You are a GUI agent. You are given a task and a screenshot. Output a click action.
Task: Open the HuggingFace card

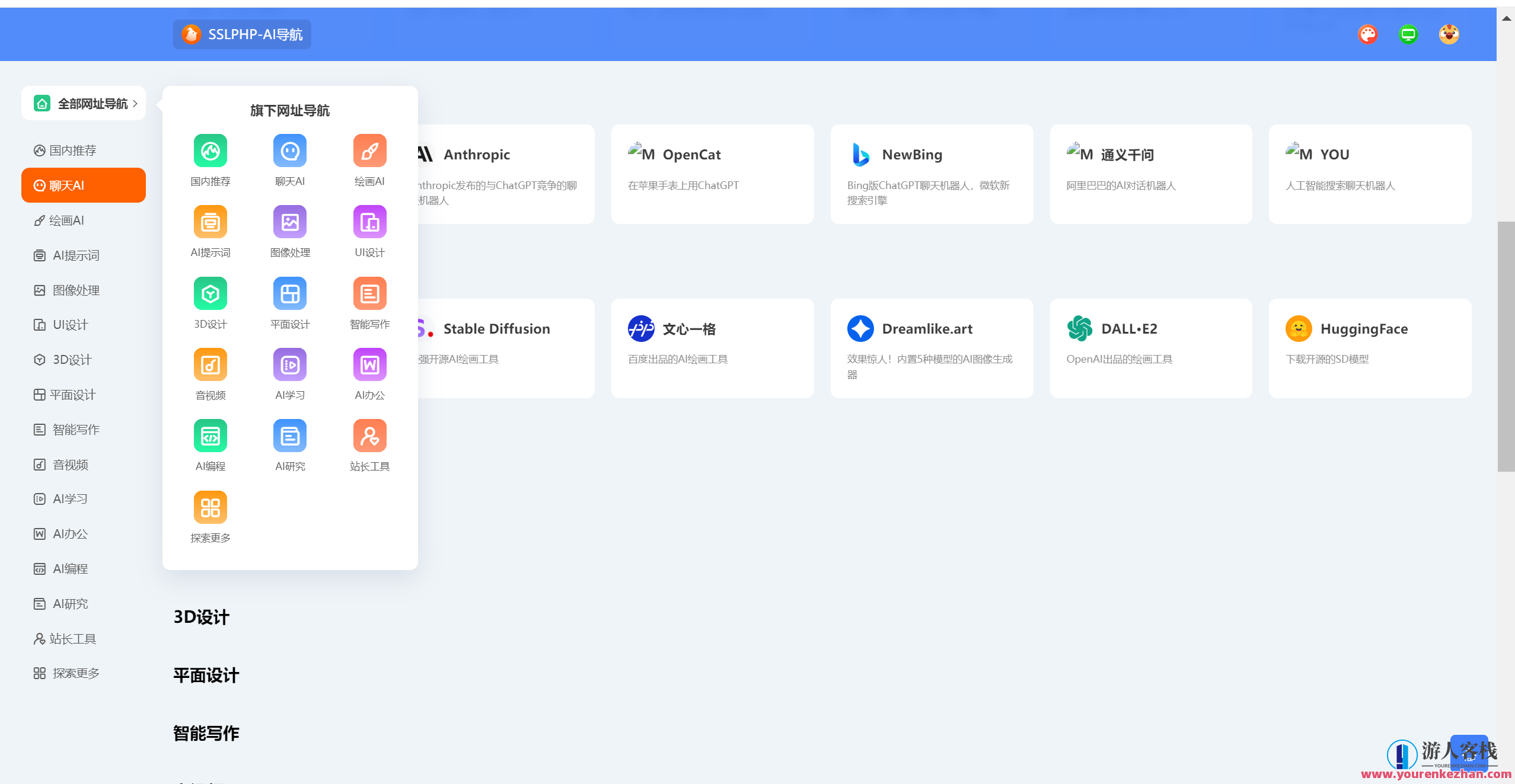1369,348
